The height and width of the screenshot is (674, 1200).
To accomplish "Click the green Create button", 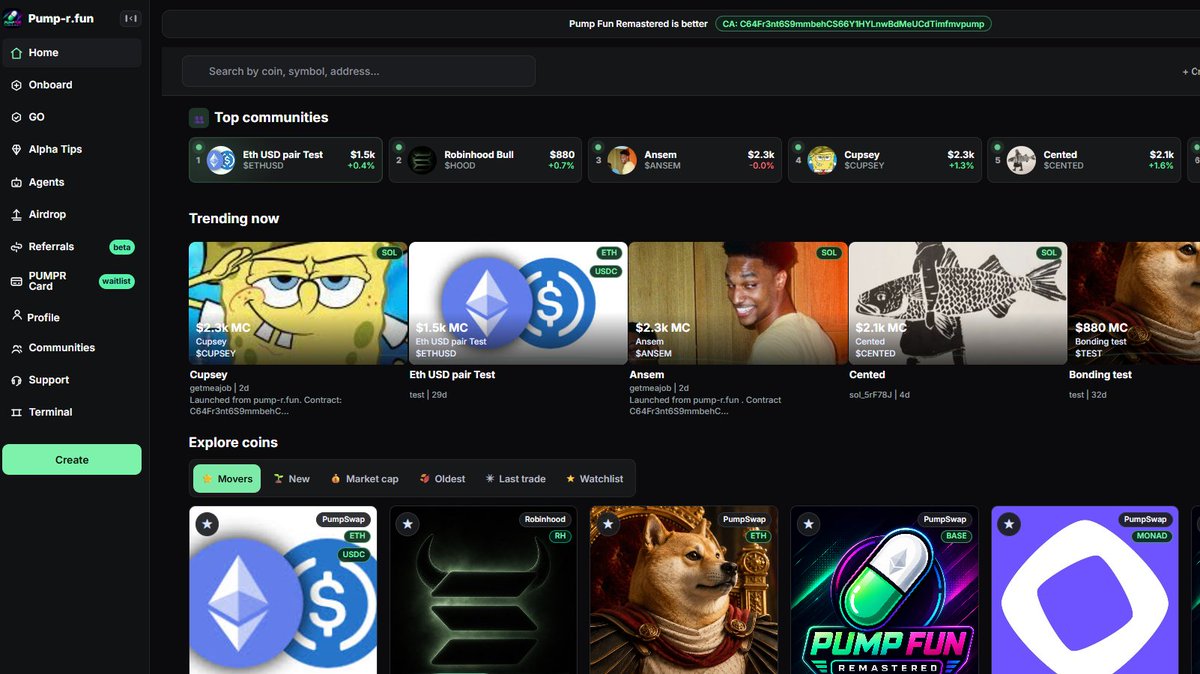I will [72, 460].
